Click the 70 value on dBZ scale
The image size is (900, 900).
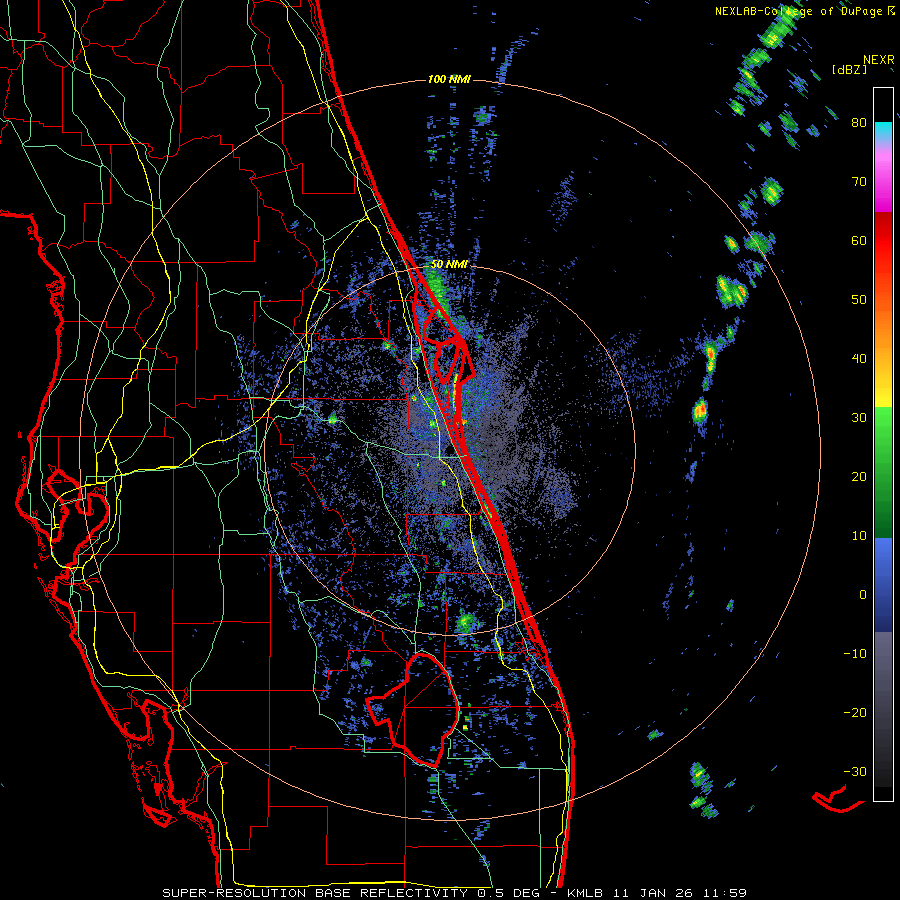(x=859, y=182)
